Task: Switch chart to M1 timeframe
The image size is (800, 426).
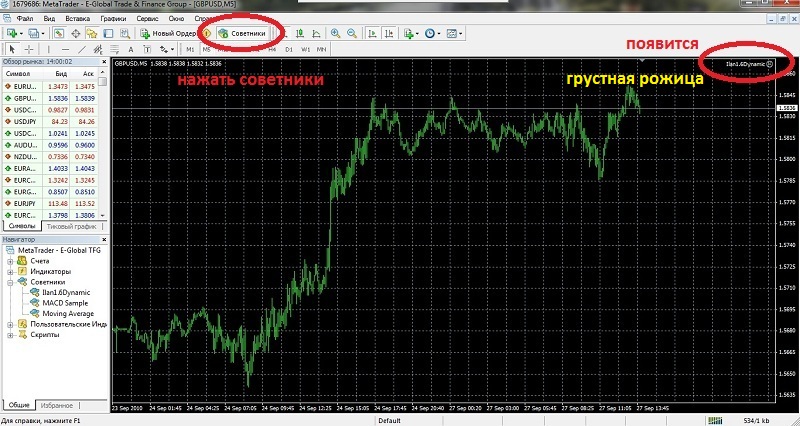Action: pyautogui.click(x=190, y=49)
